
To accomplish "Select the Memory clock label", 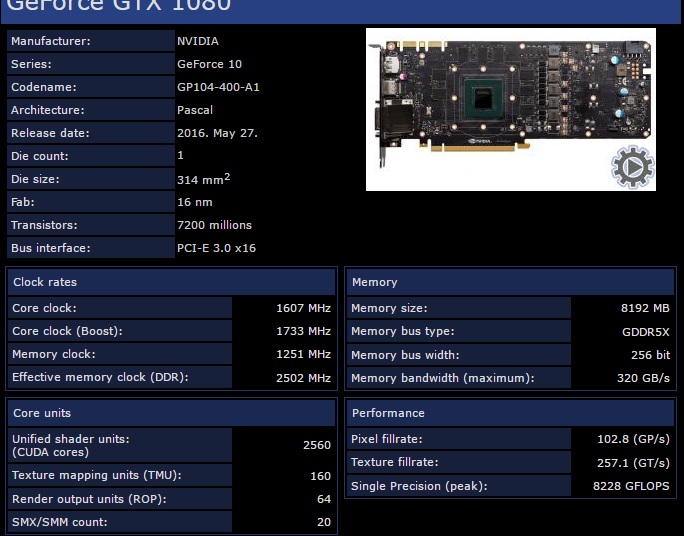I will (x=54, y=354).
